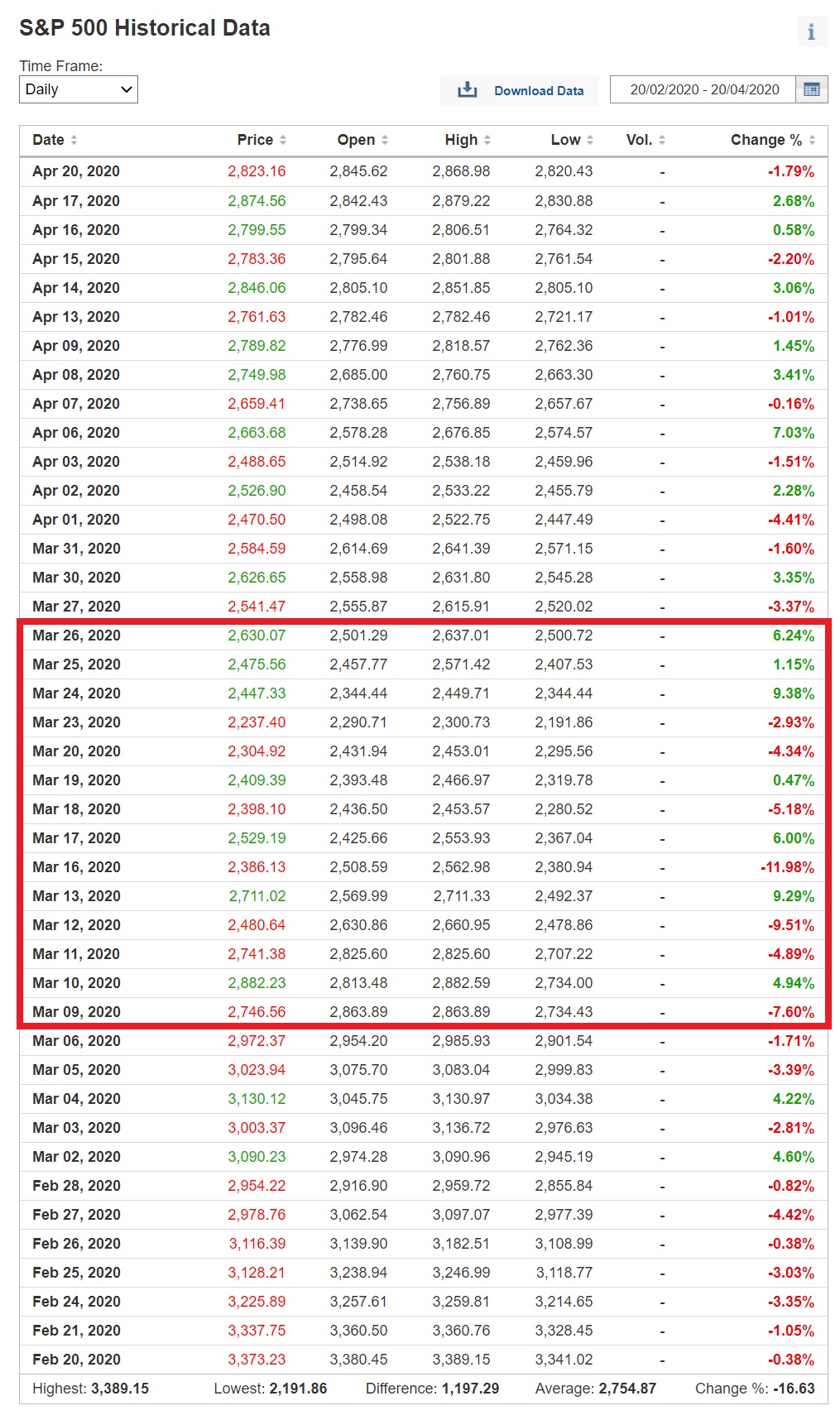Sort table by High column arrows
Viewport: 840px width, 1420px height.
[x=487, y=140]
